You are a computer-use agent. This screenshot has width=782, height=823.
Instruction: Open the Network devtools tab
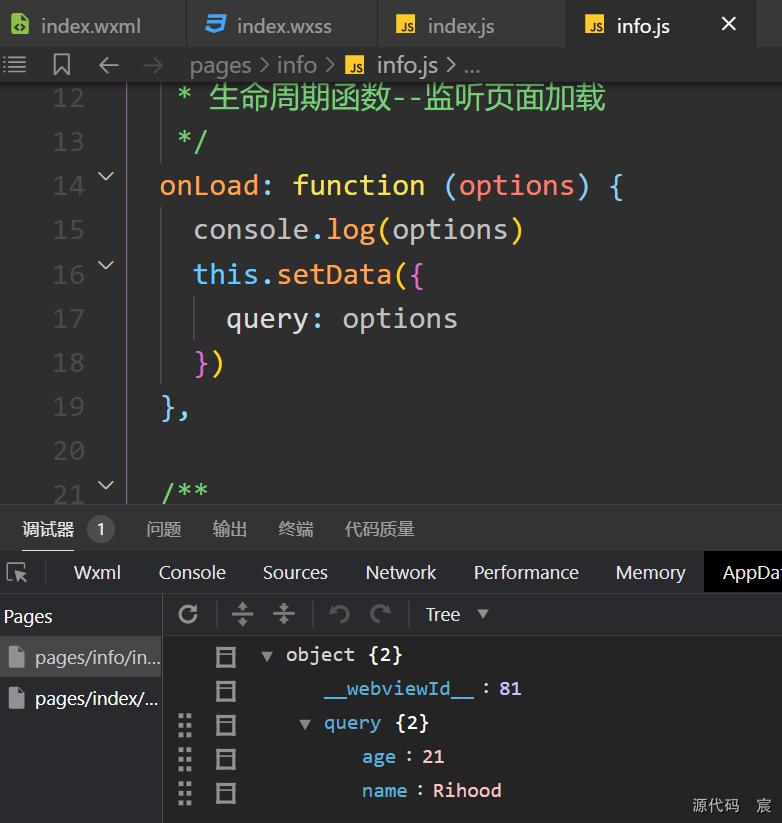coord(400,573)
